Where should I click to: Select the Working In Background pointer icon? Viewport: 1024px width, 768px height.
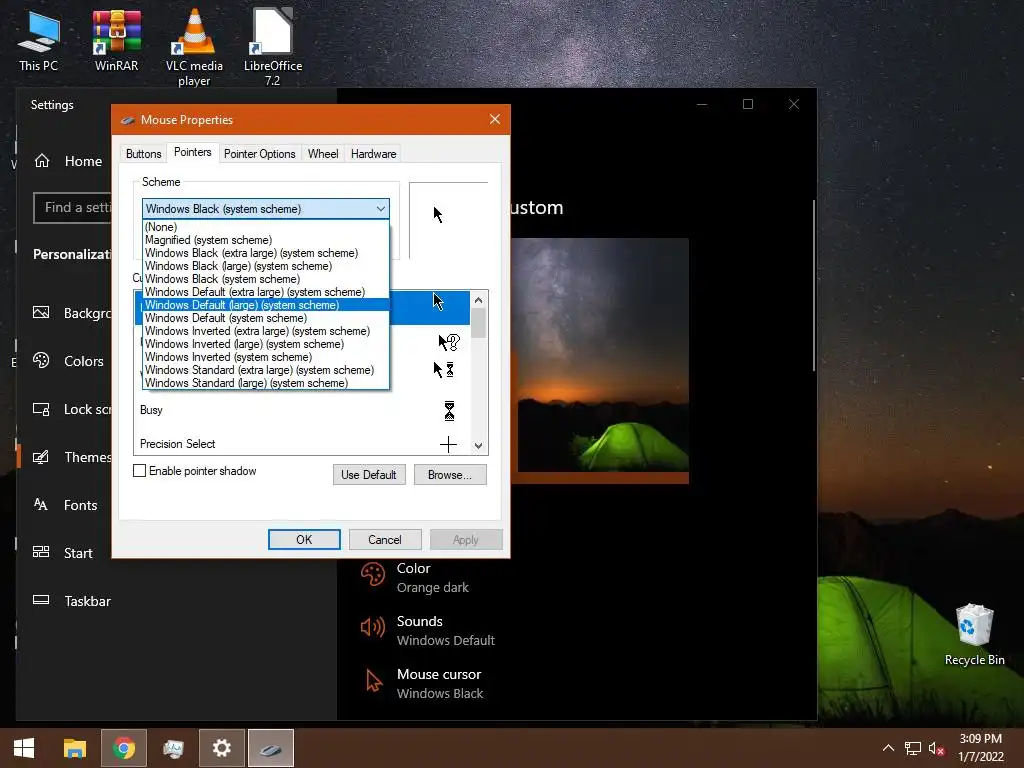tap(444, 370)
